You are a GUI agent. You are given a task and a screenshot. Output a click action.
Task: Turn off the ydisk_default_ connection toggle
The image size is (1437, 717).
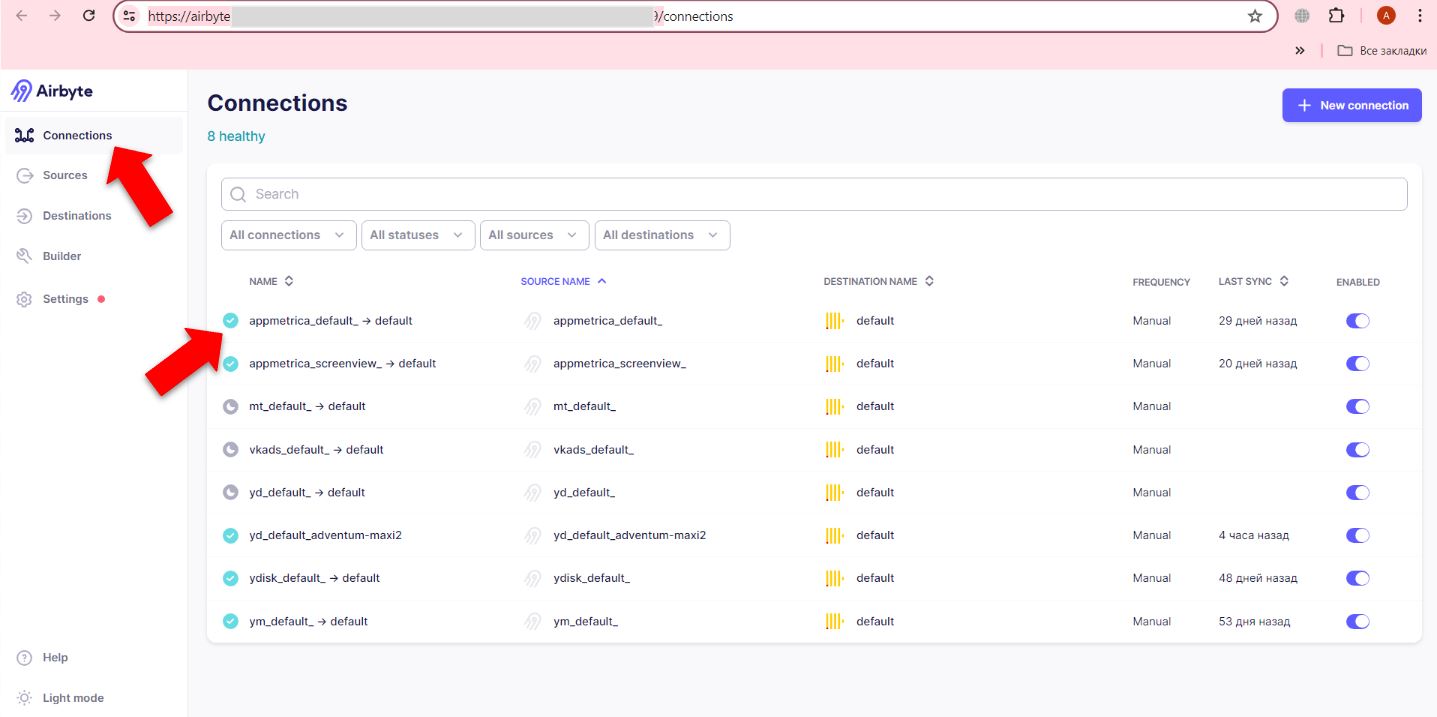pos(1358,579)
